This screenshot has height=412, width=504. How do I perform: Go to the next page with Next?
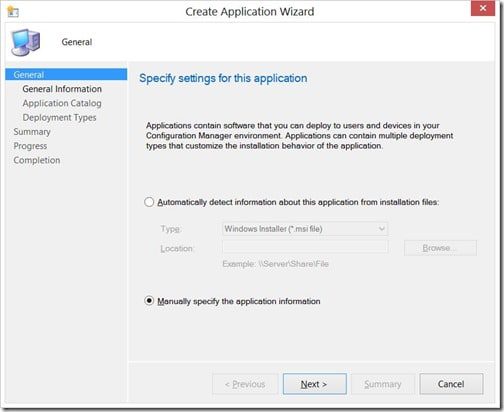click(x=315, y=384)
